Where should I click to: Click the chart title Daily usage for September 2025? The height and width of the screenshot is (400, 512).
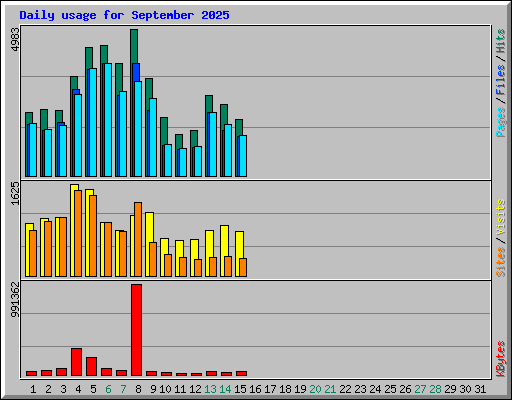coord(124,15)
